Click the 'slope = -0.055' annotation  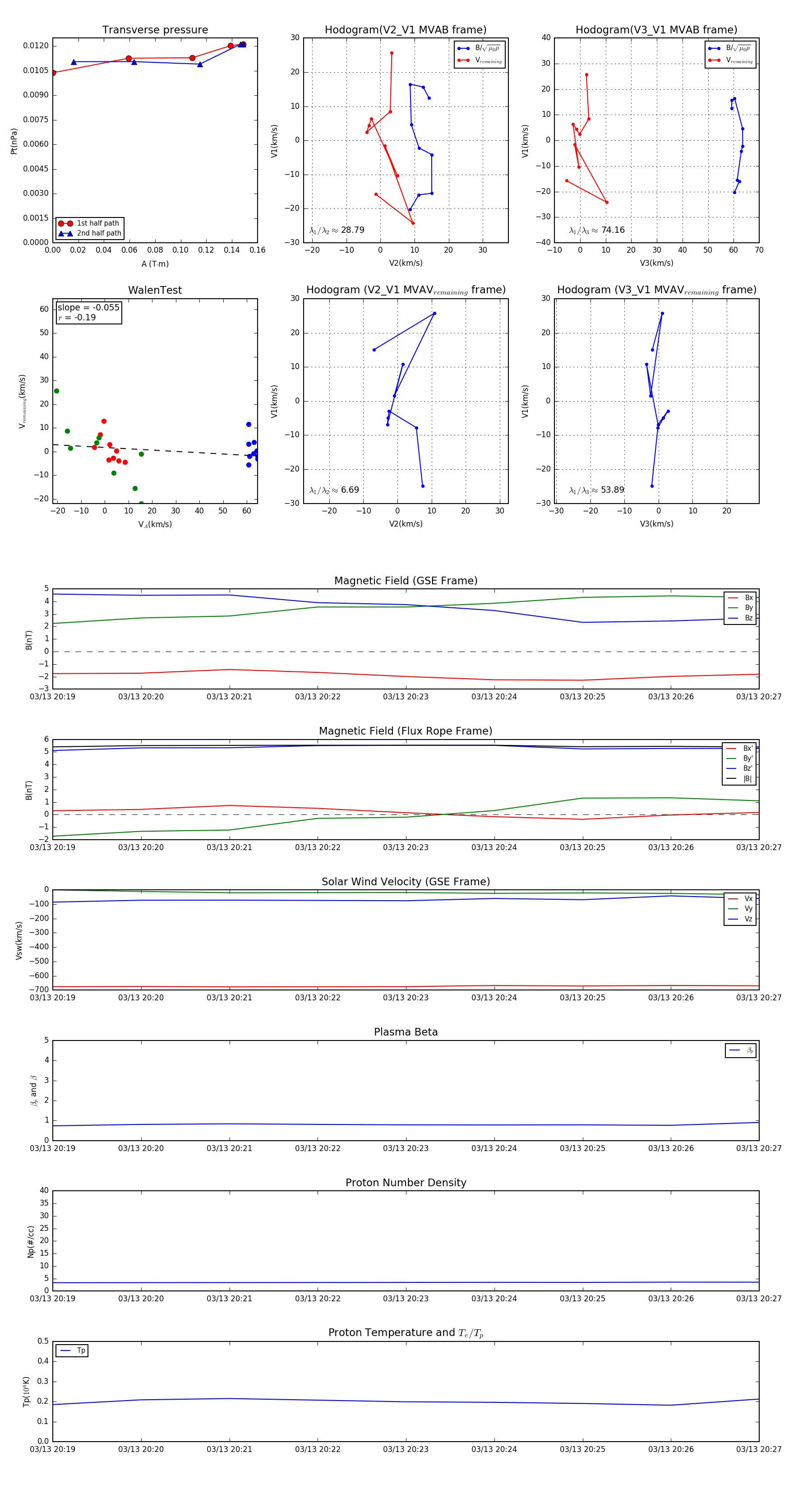point(88,308)
